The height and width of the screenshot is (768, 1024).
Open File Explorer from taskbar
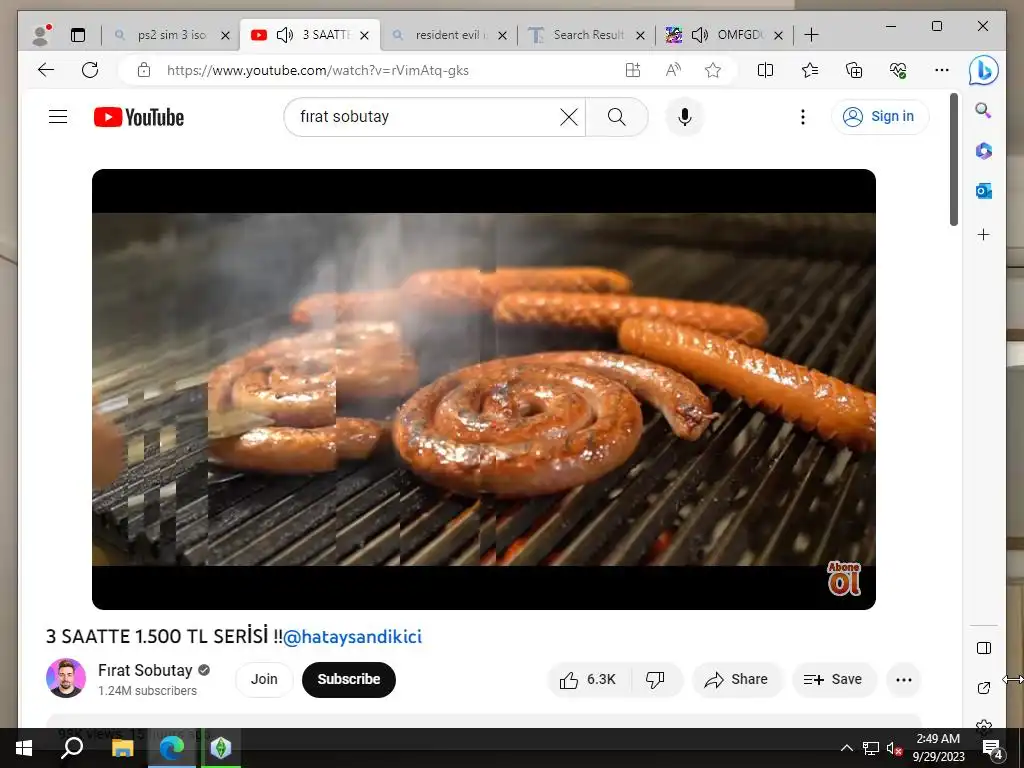click(121, 748)
